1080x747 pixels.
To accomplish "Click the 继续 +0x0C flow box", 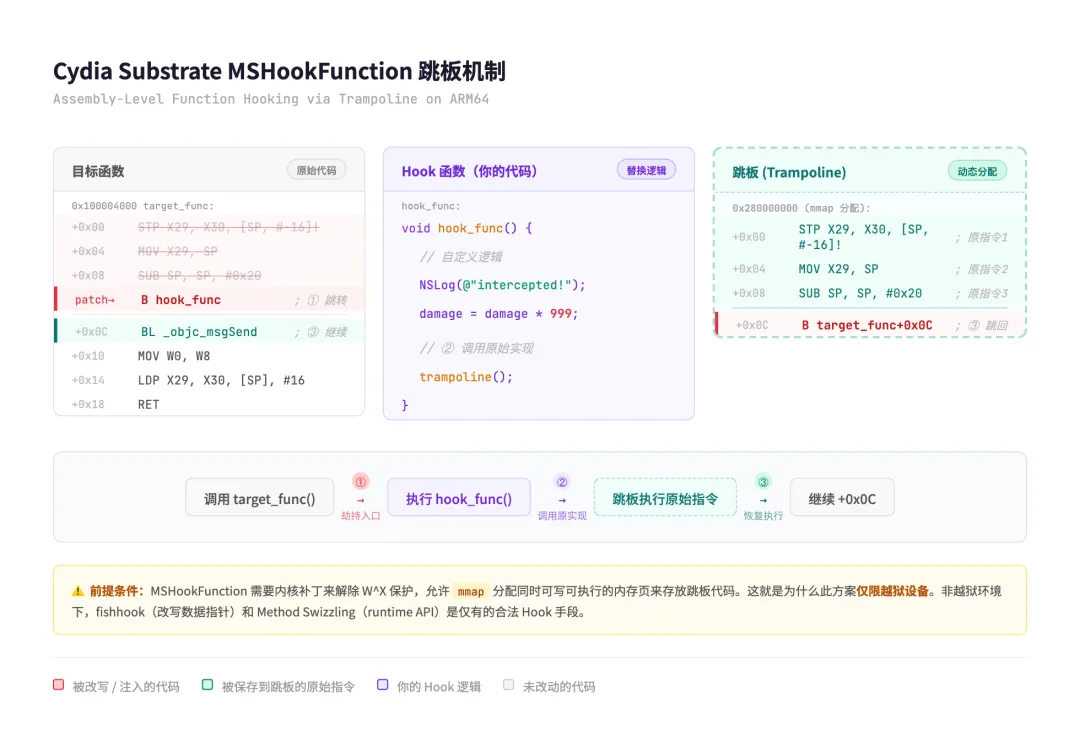I will click(x=842, y=498).
